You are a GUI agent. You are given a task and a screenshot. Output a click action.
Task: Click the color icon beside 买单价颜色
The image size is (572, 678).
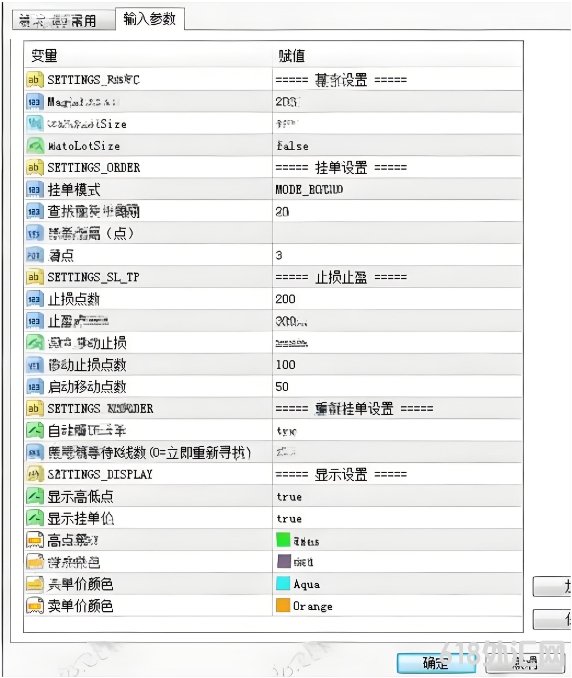click(35, 584)
